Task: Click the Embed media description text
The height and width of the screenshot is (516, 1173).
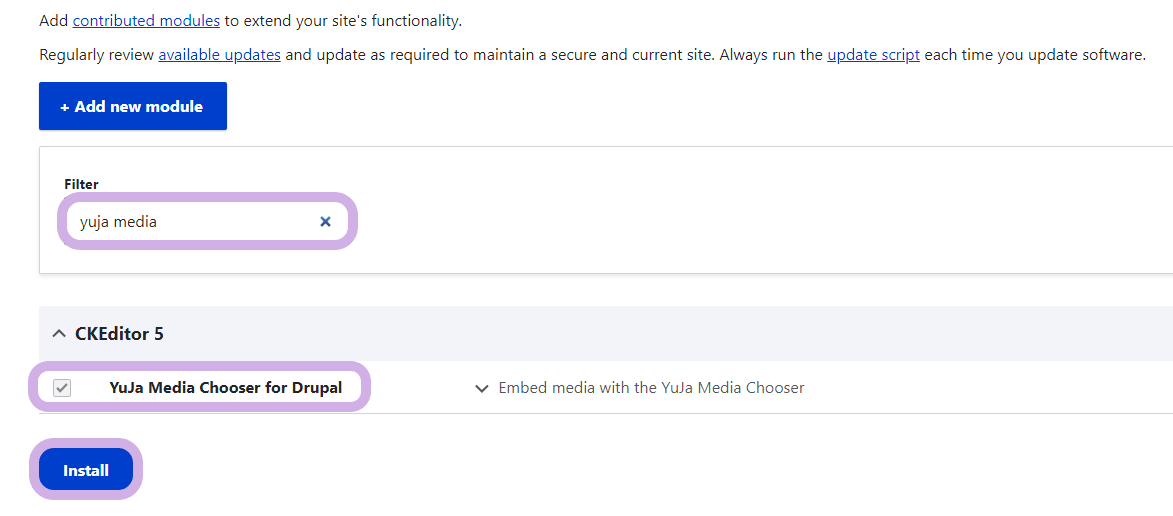Action: (651, 388)
